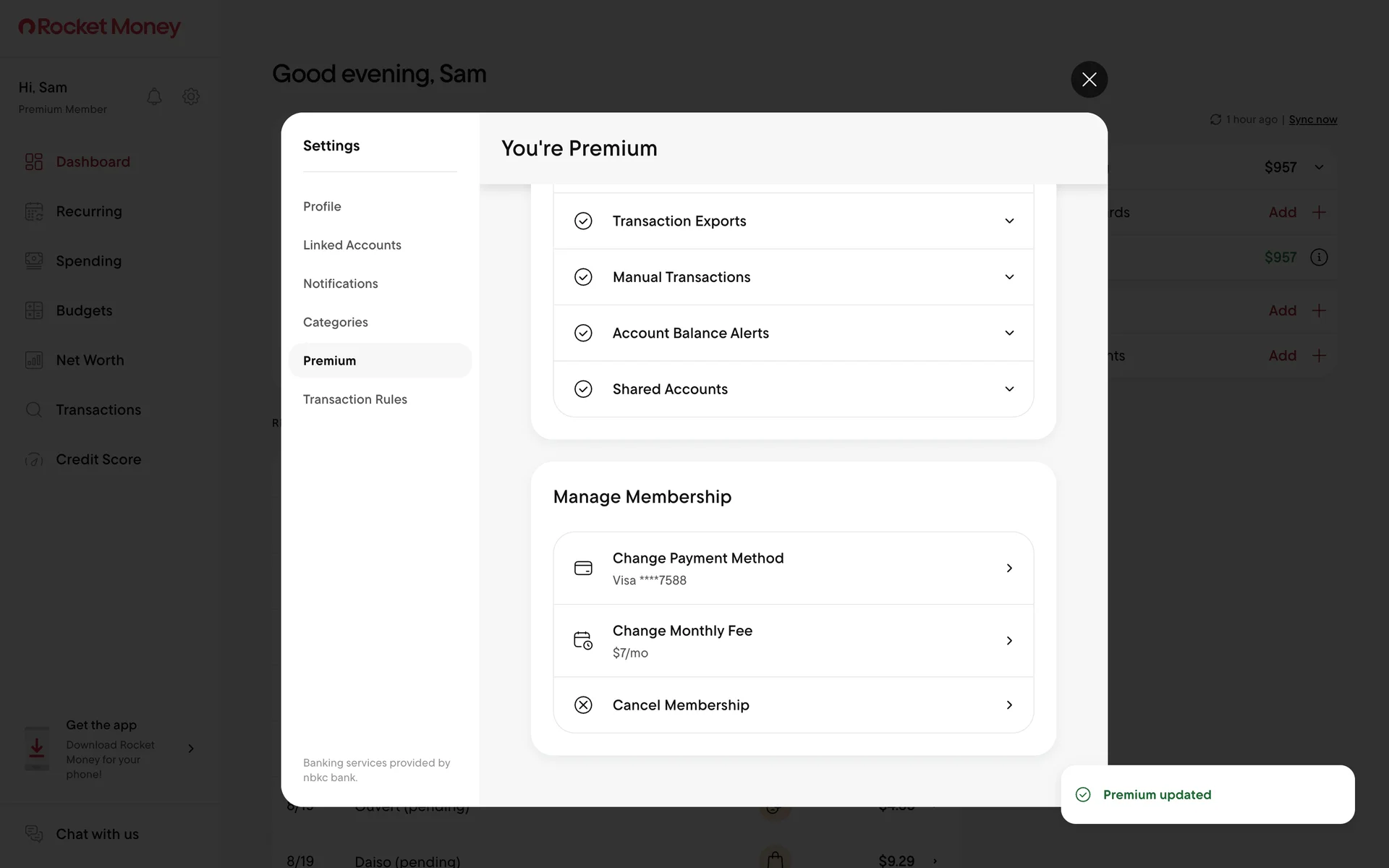Click the Rocket Money logo
Viewport: 1389px width, 868px height.
99,27
